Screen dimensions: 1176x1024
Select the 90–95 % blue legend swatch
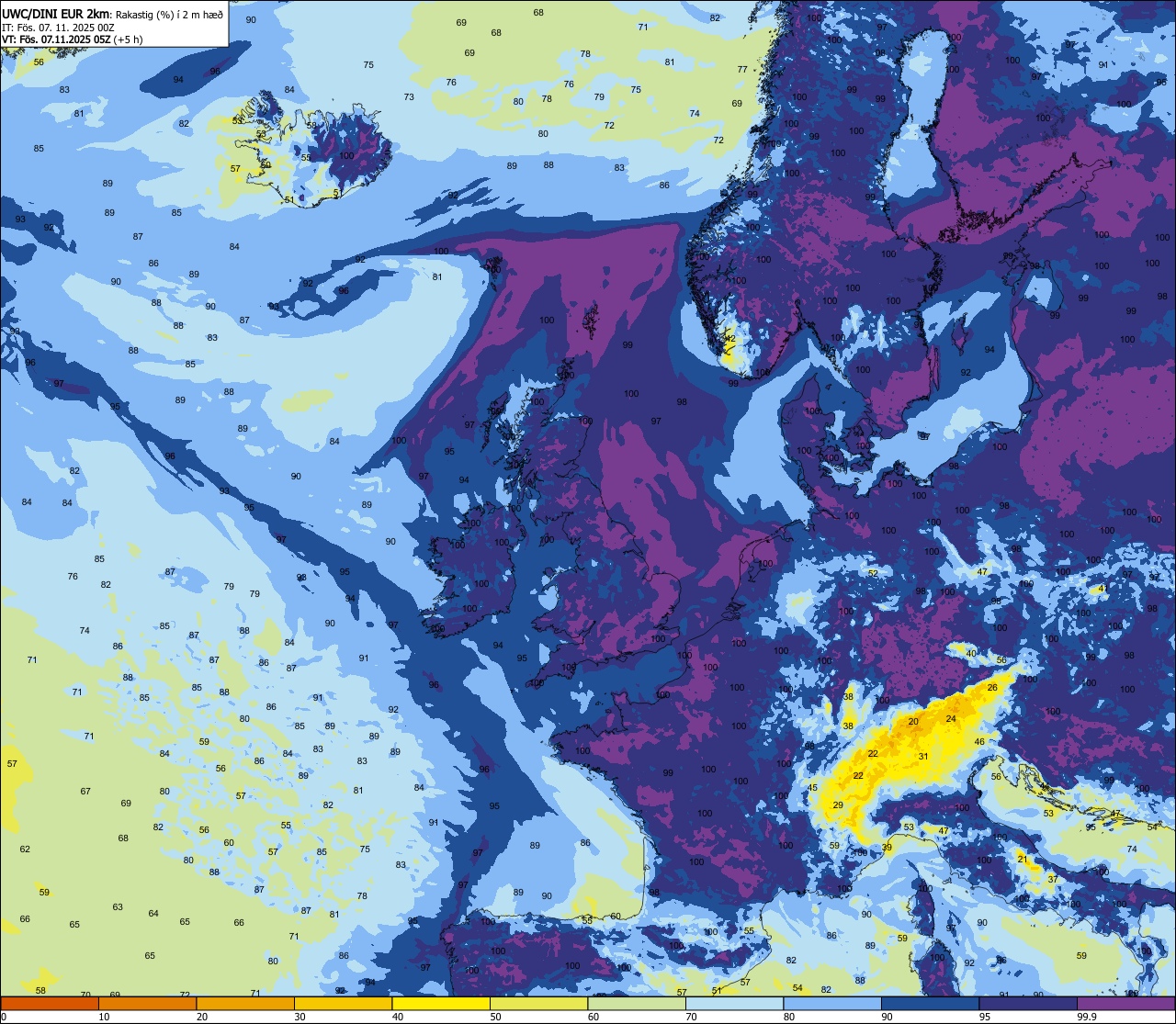(x=930, y=1003)
